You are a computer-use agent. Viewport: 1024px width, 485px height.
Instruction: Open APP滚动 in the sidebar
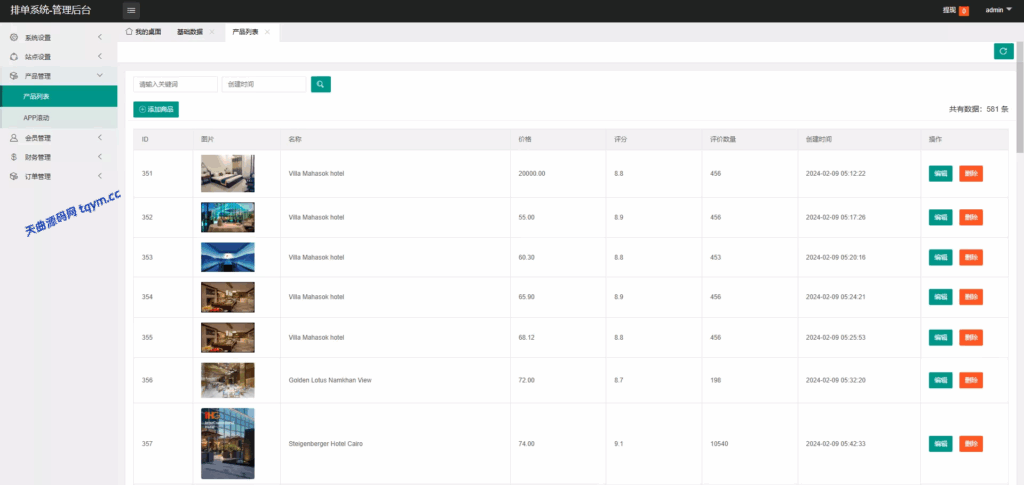(x=59, y=118)
